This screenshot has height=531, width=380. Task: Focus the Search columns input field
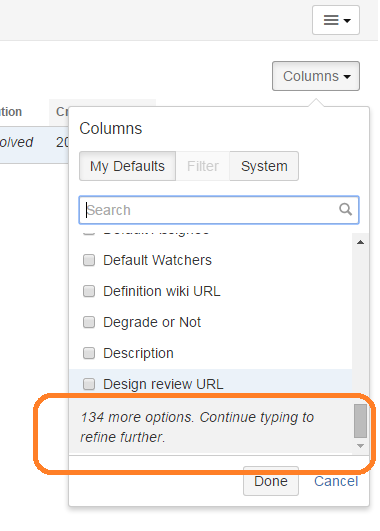[219, 210]
